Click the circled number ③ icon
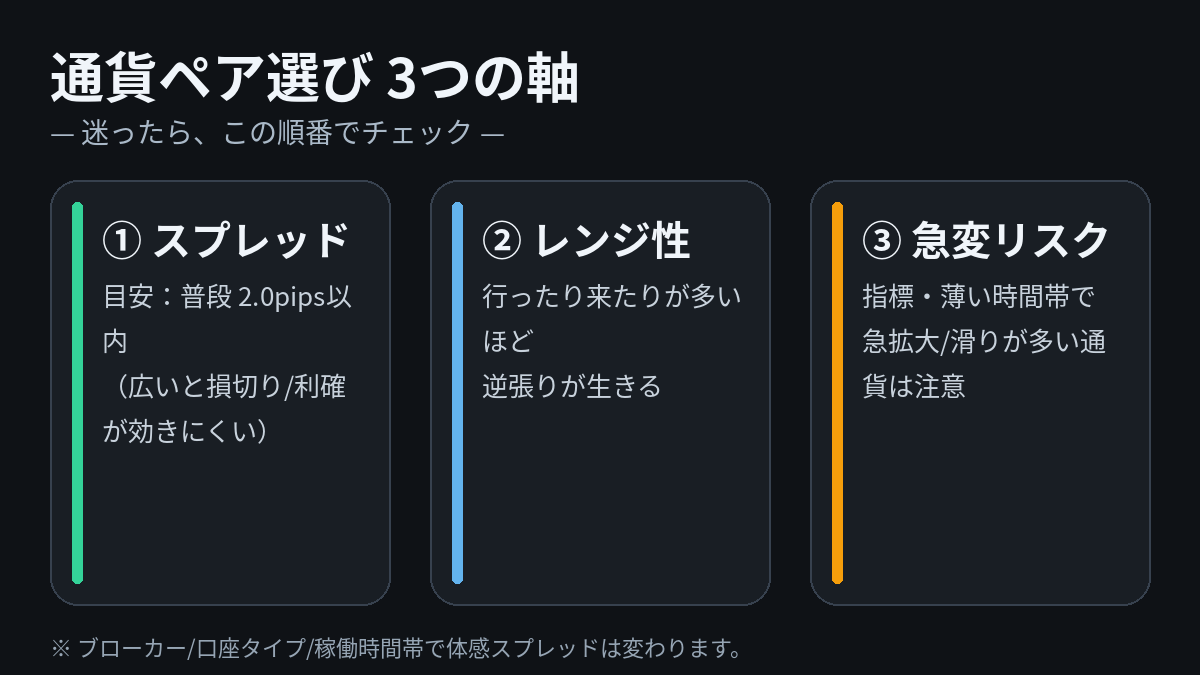The height and width of the screenshot is (675, 1200). pos(881,241)
